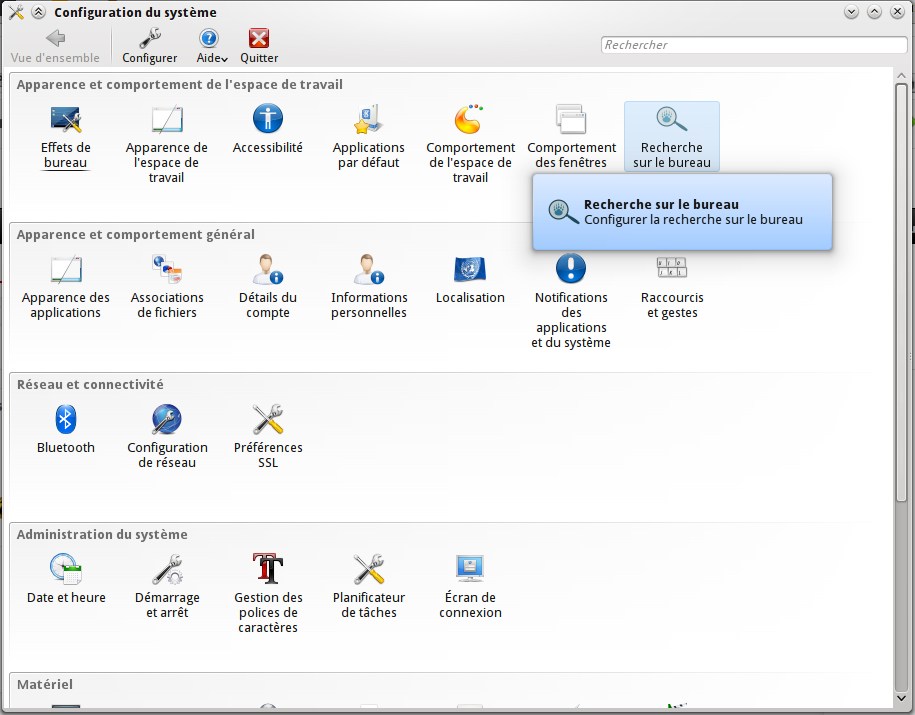This screenshot has height=715, width=915.
Task: Open Comportement de l'espace de travail
Action: coord(470,144)
